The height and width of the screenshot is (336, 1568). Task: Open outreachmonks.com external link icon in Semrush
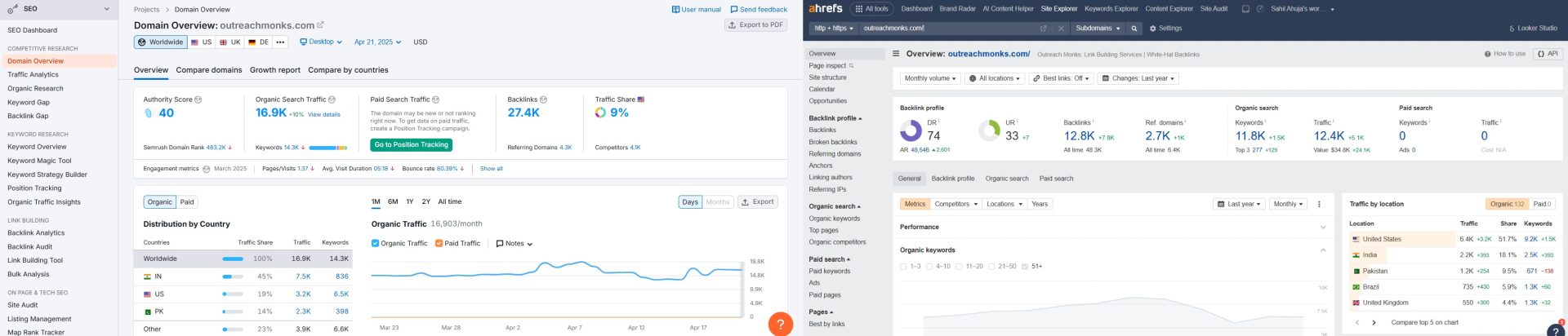coord(320,25)
